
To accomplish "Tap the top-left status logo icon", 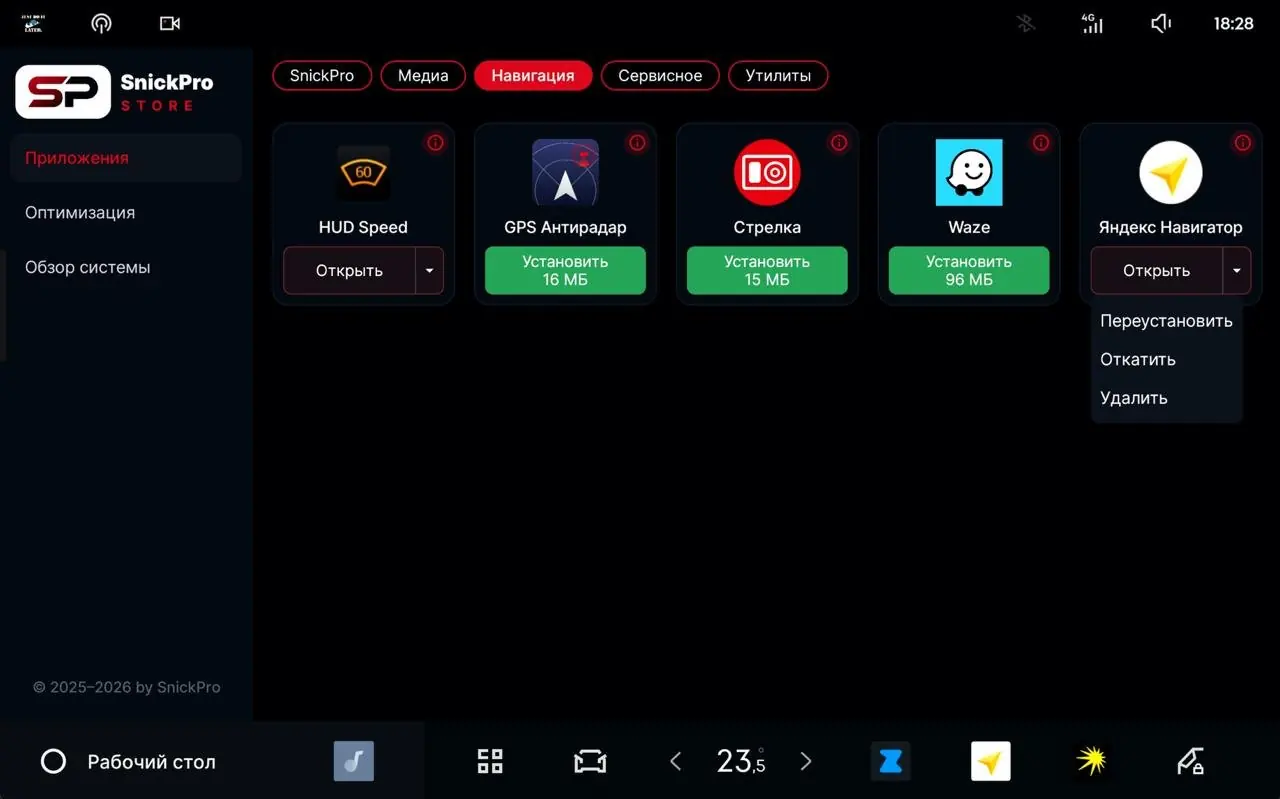I will tap(33, 24).
